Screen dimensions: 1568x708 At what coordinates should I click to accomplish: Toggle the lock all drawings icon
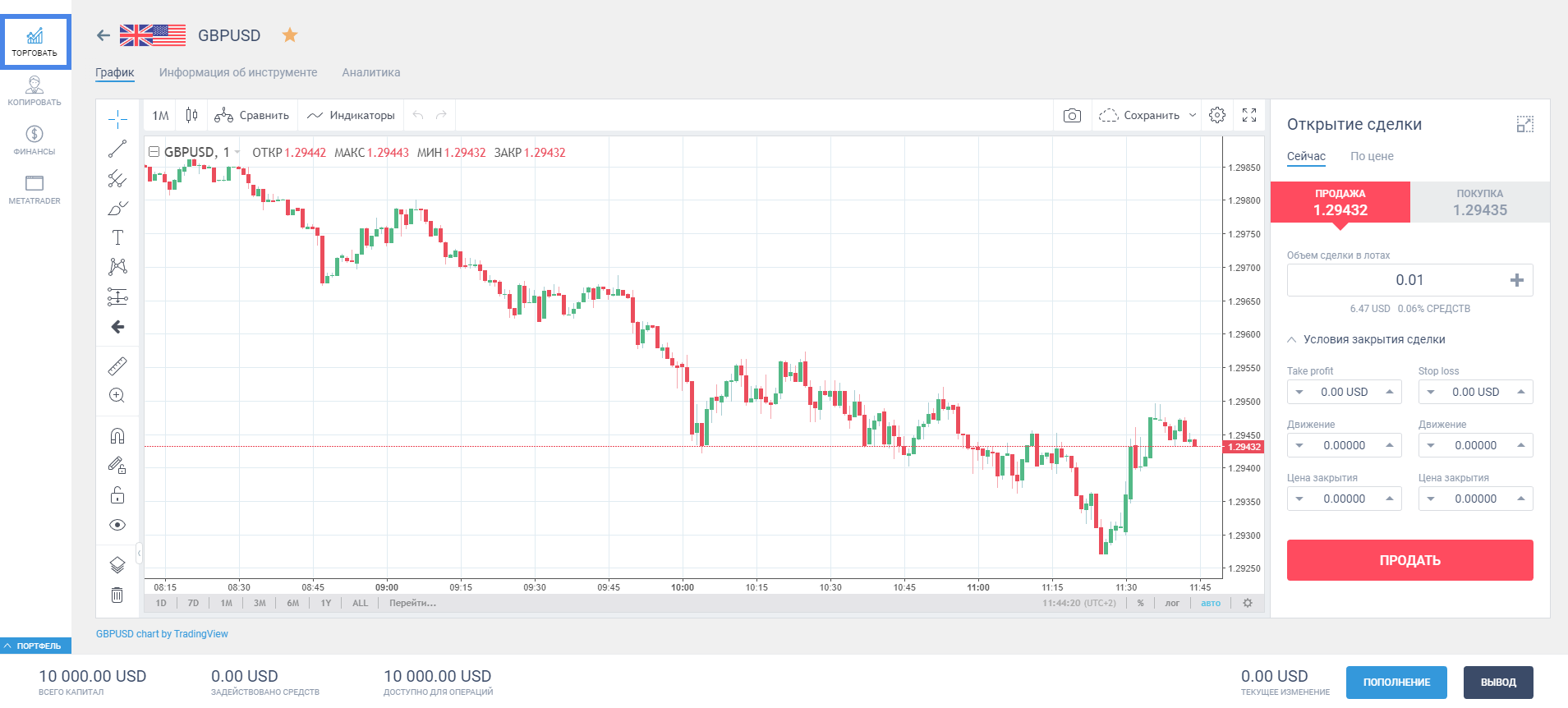click(x=117, y=494)
